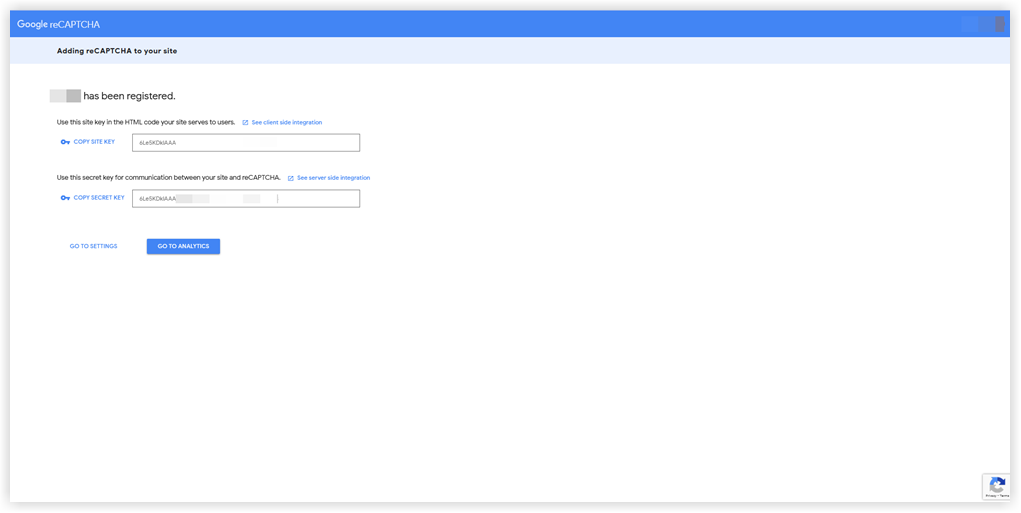Select the site key text field
The width and height of the screenshot is (1021, 513).
click(x=246, y=143)
